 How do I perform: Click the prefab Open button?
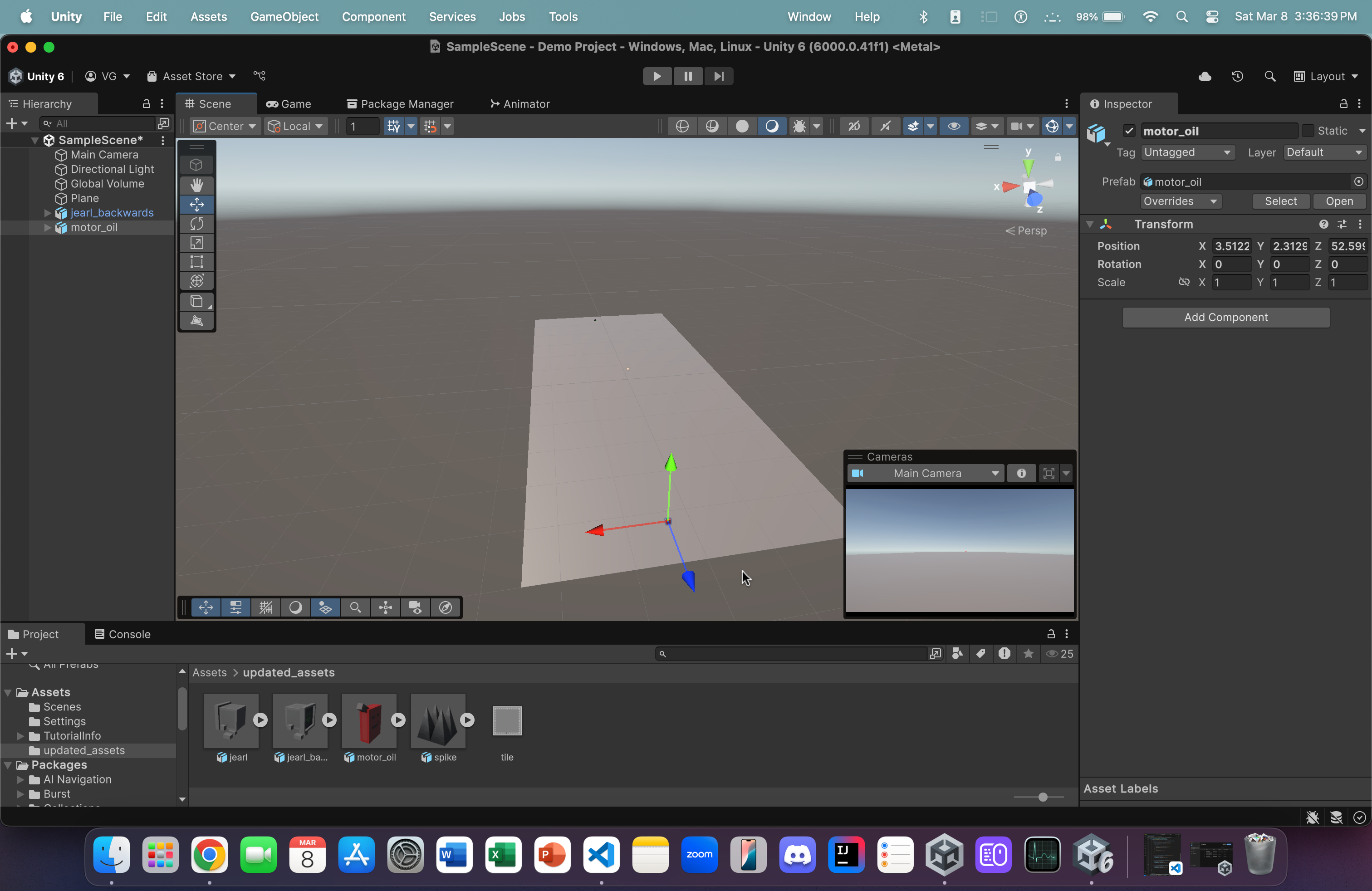[1338, 201]
